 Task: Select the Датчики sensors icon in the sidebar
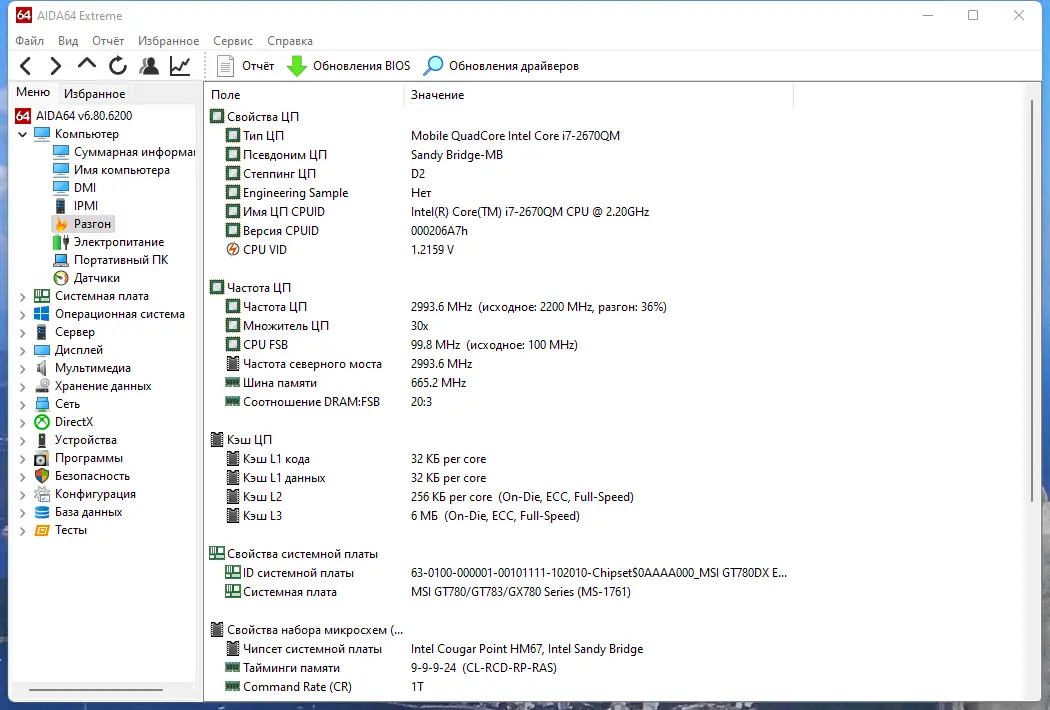tap(59, 277)
